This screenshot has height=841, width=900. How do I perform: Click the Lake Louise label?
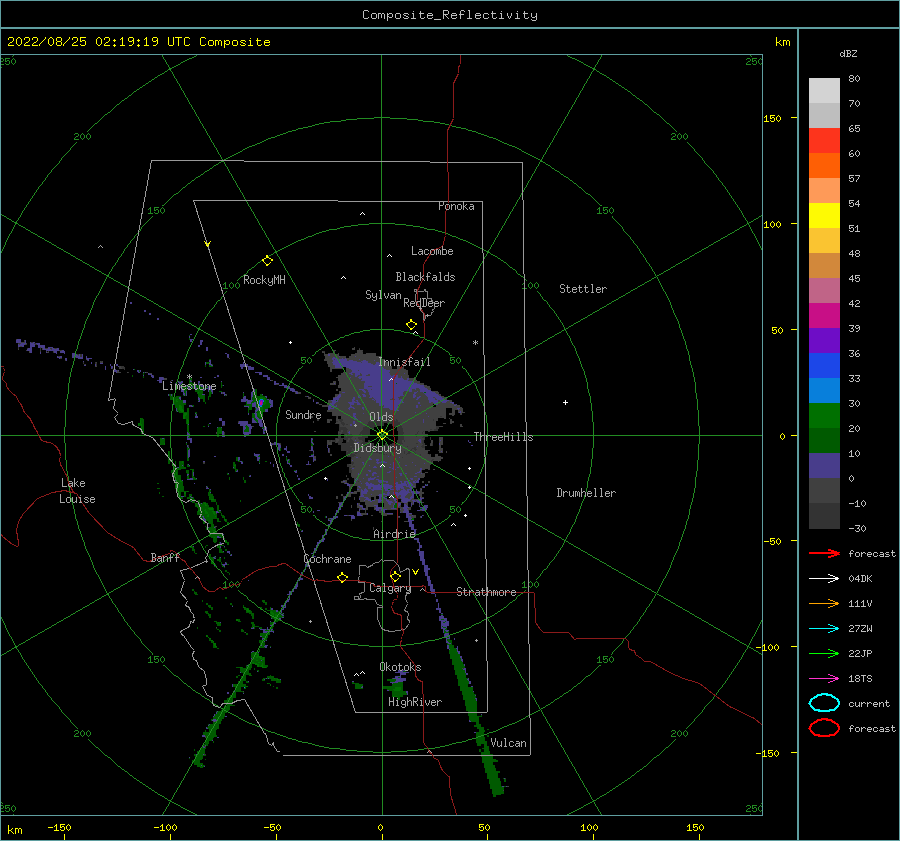(77, 491)
